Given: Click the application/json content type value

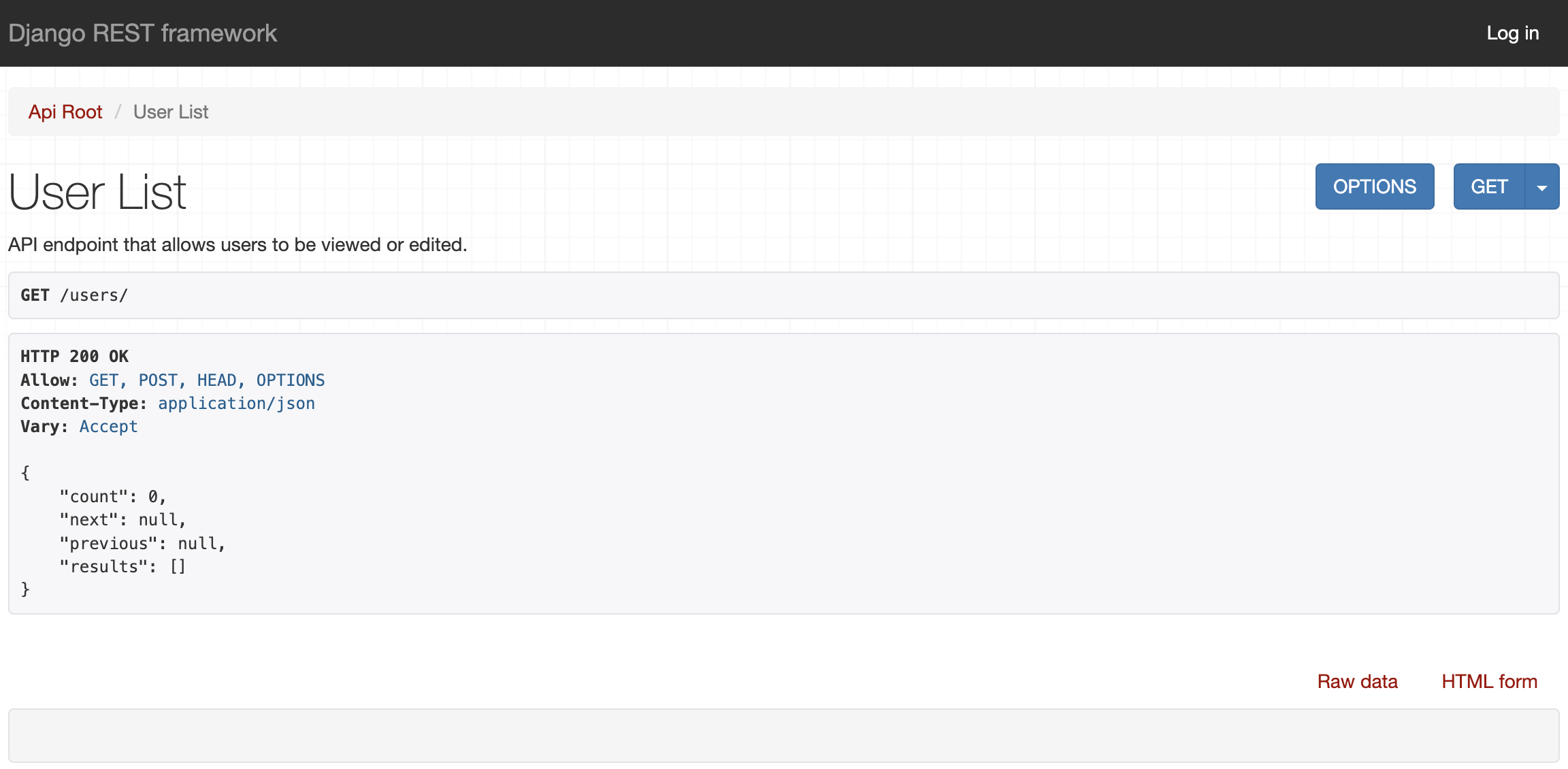Looking at the screenshot, I should (236, 404).
